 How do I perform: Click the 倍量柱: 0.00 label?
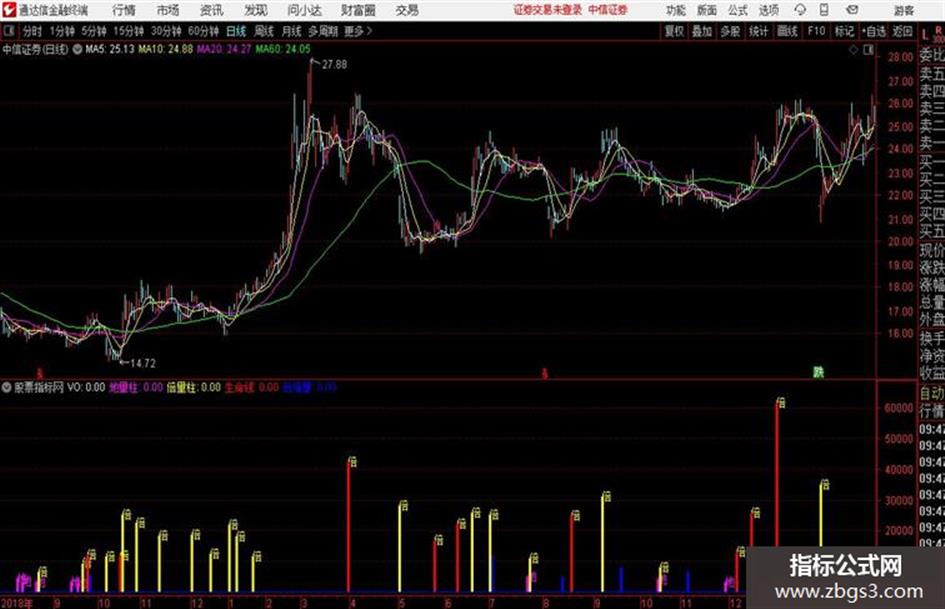(x=193, y=387)
